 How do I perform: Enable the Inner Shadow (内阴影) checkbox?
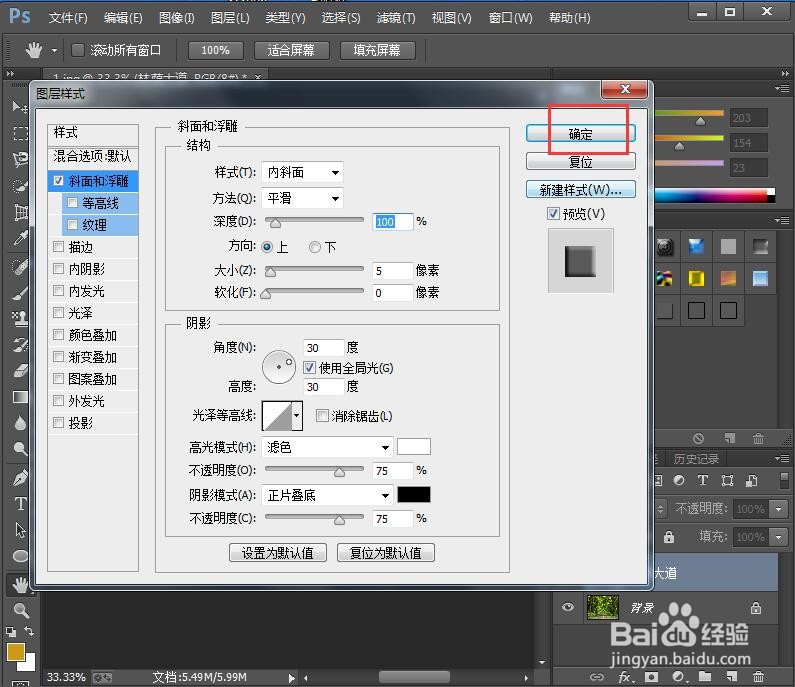(58, 269)
